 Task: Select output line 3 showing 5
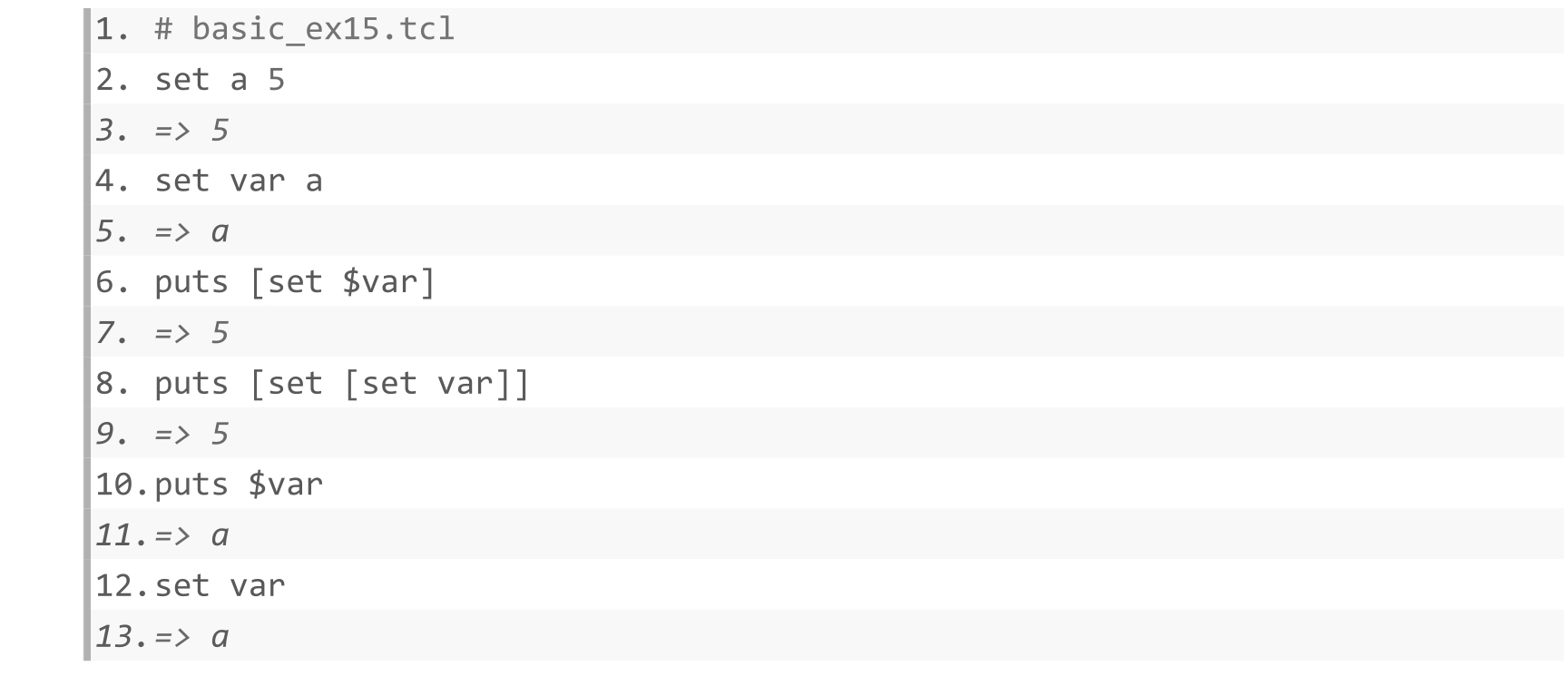click(x=191, y=131)
